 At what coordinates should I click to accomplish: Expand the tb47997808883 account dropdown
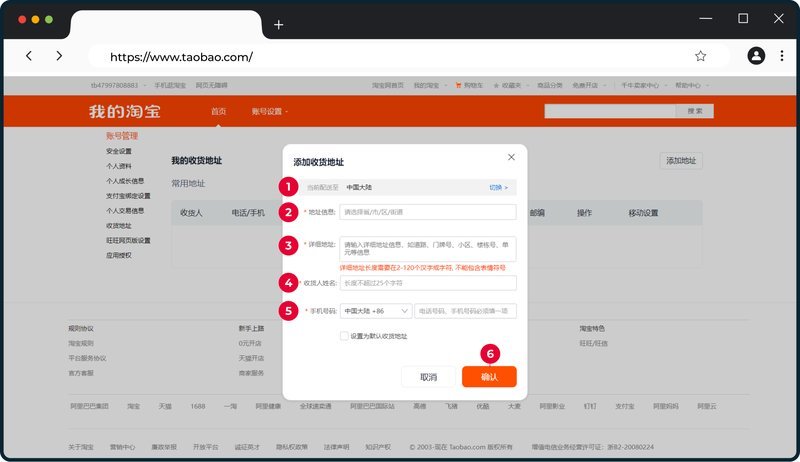click(x=118, y=85)
